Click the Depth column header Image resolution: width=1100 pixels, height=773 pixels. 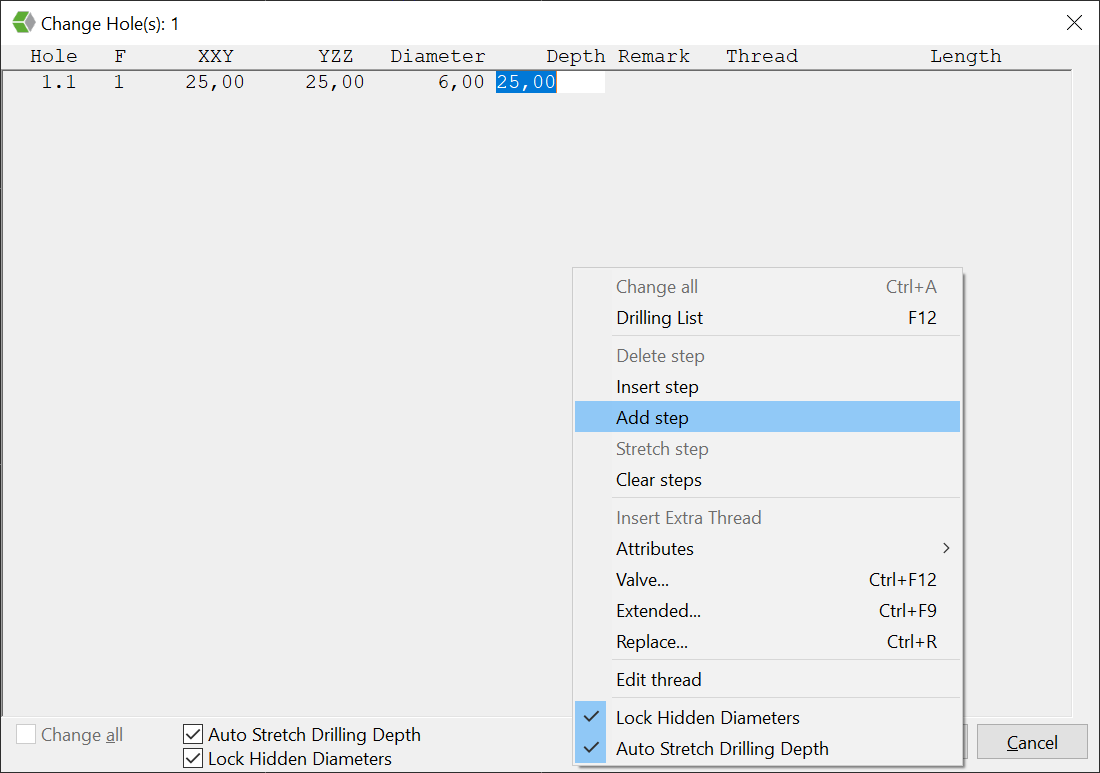coord(575,56)
